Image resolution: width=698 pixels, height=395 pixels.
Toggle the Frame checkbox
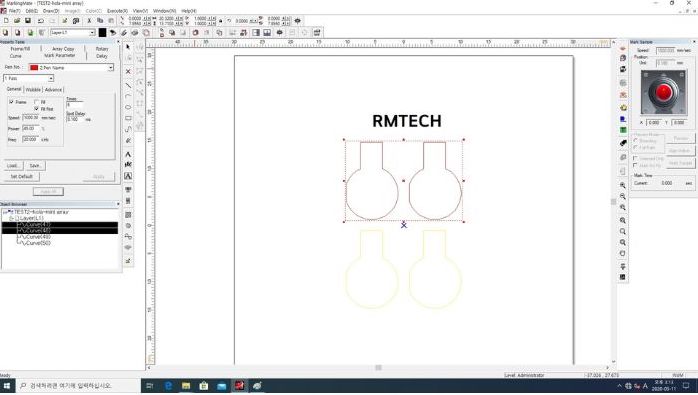12,102
